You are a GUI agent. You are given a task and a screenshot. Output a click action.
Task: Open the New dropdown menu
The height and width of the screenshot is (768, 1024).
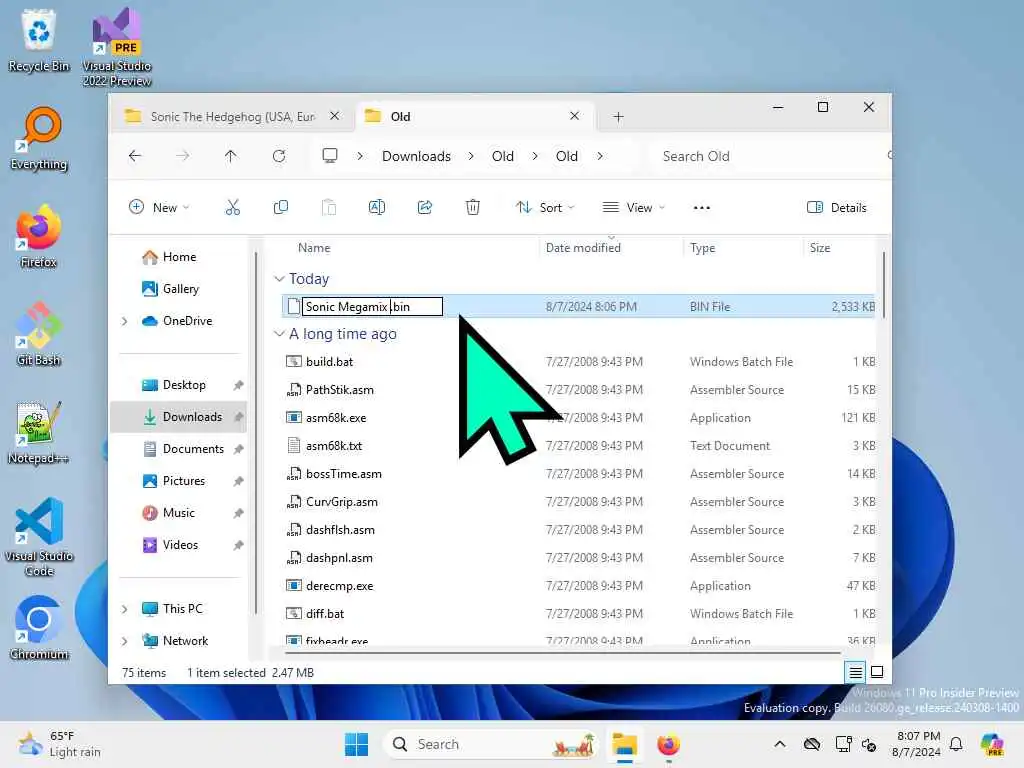point(159,208)
